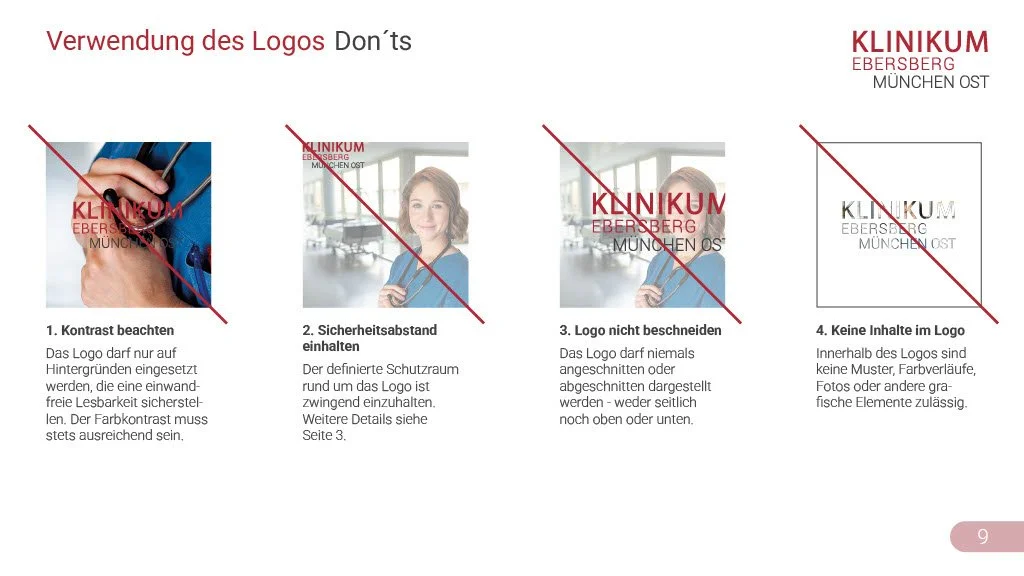This screenshot has height=576, width=1024.
Task: Click paragraph starting 'Das Logo darf nur auf'
Action: (127, 394)
